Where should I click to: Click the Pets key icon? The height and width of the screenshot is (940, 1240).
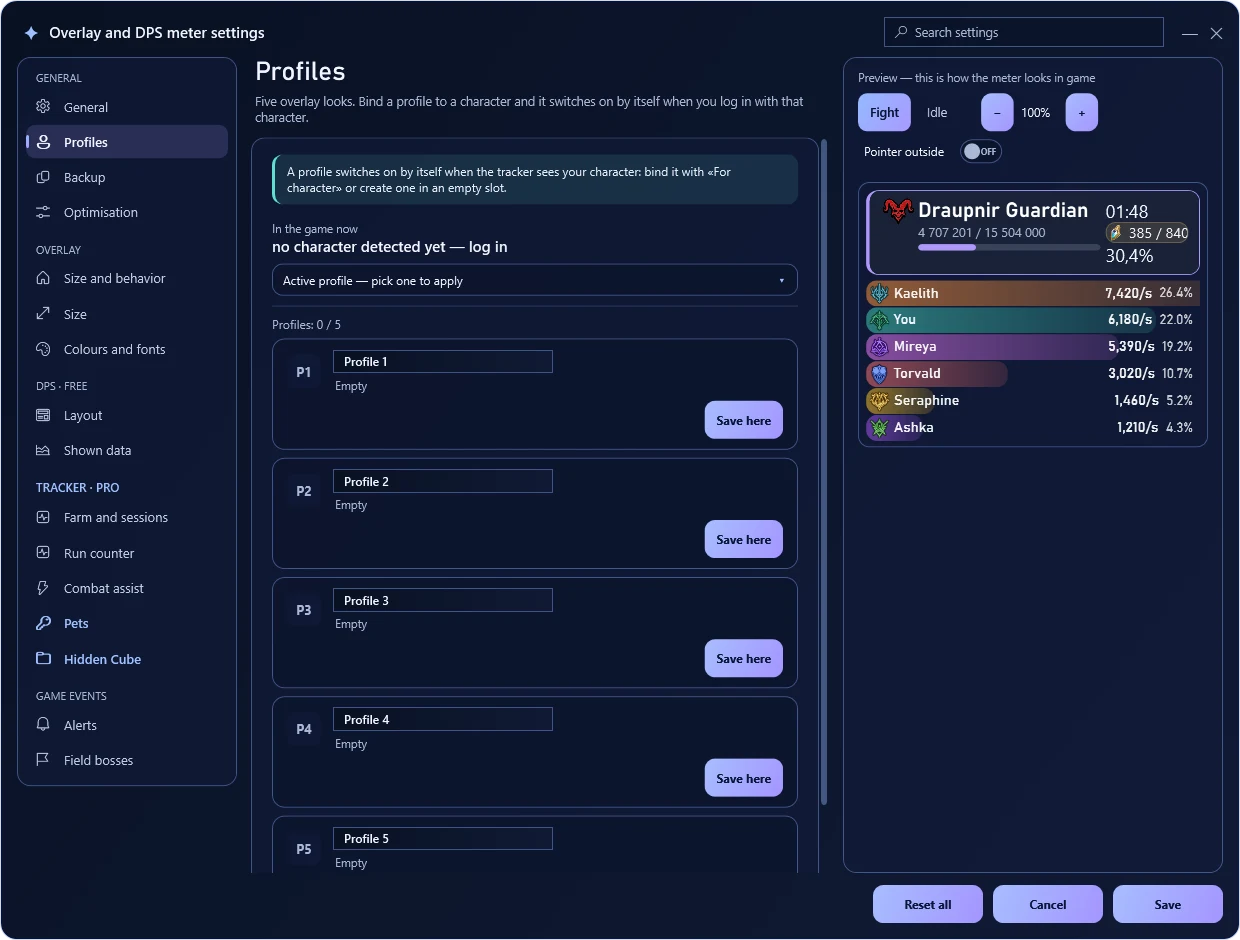43,623
